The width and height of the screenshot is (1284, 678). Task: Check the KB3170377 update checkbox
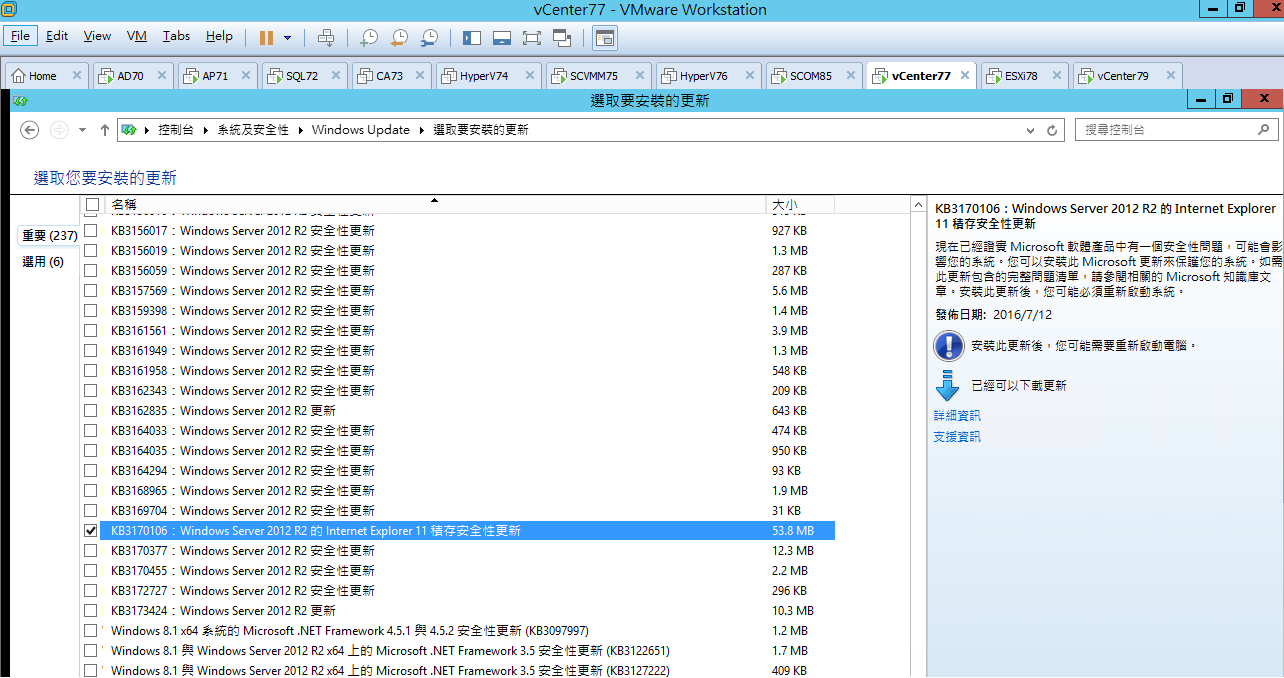point(92,551)
